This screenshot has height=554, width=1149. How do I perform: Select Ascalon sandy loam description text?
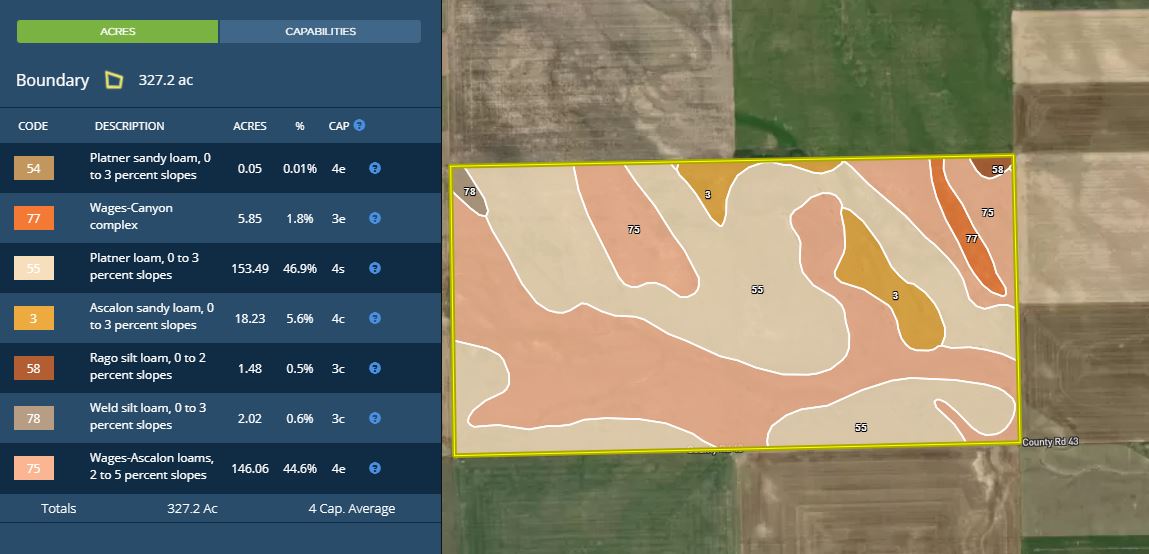[x=151, y=317]
